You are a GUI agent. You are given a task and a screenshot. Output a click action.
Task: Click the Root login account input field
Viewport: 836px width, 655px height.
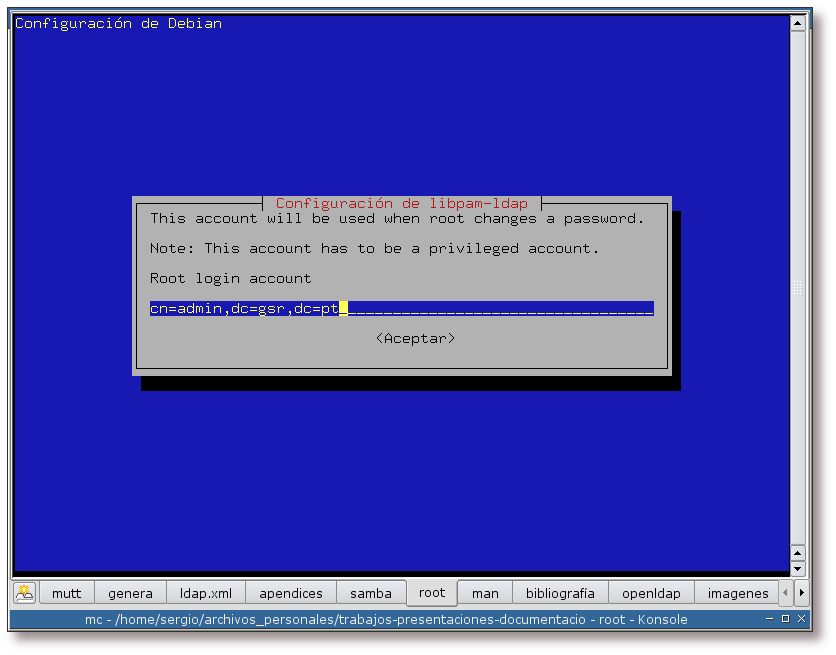pos(400,308)
